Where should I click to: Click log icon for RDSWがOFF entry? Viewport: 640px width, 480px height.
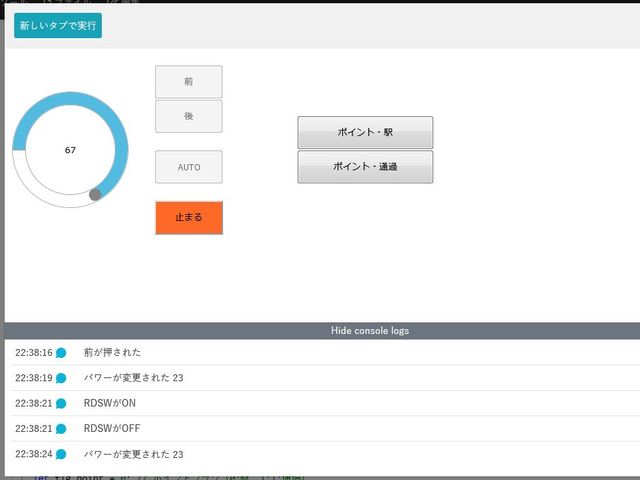pyautogui.click(x=61, y=429)
